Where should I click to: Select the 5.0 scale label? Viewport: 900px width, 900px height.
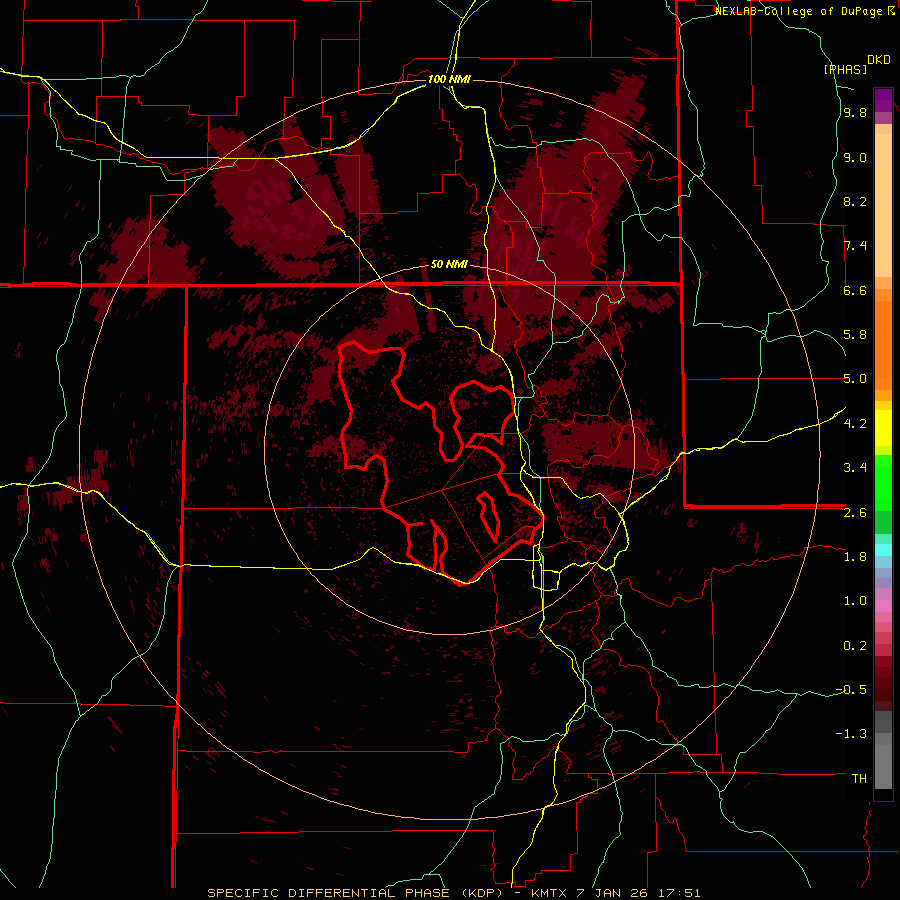(855, 379)
